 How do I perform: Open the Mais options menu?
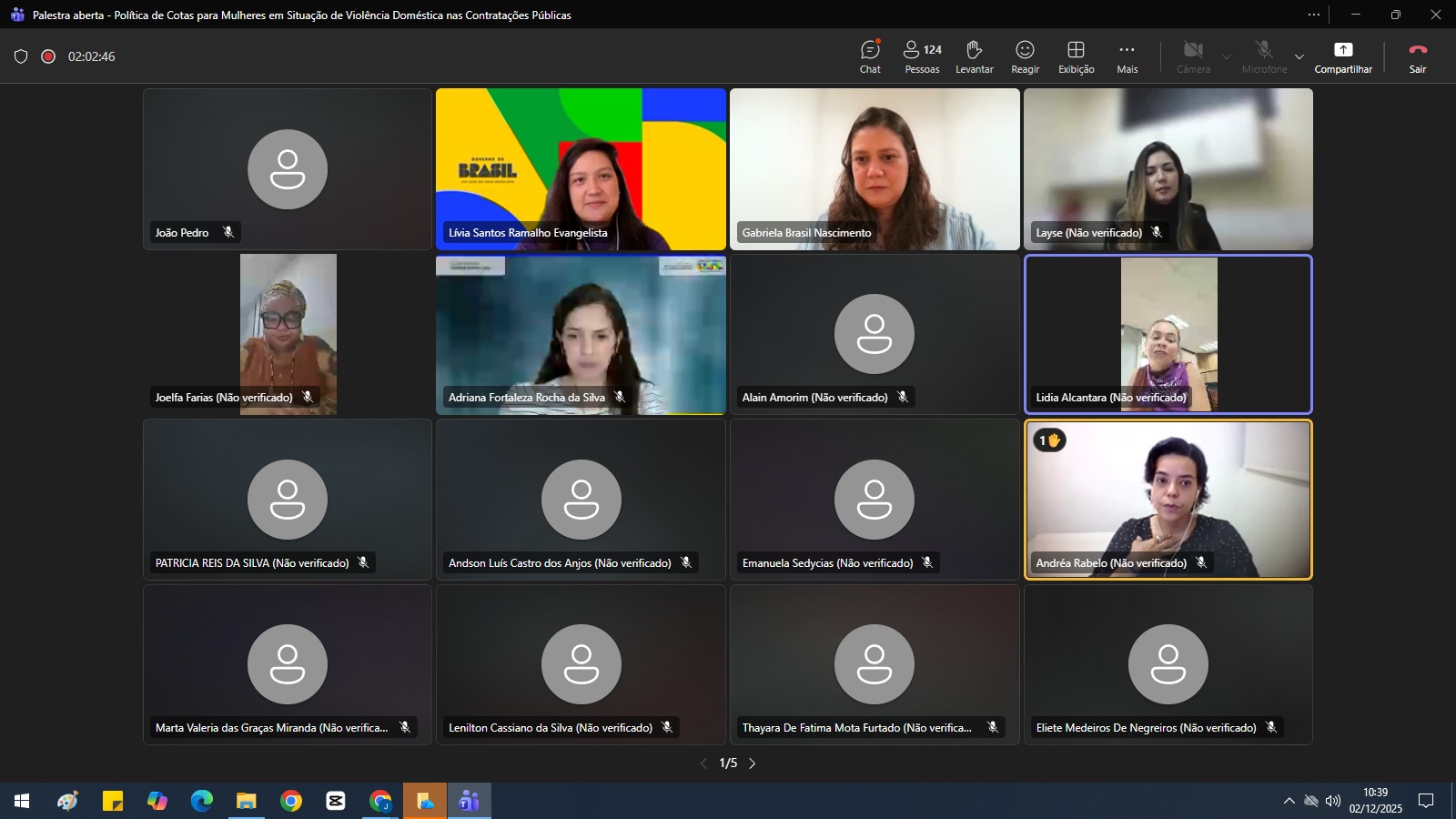tap(1127, 56)
